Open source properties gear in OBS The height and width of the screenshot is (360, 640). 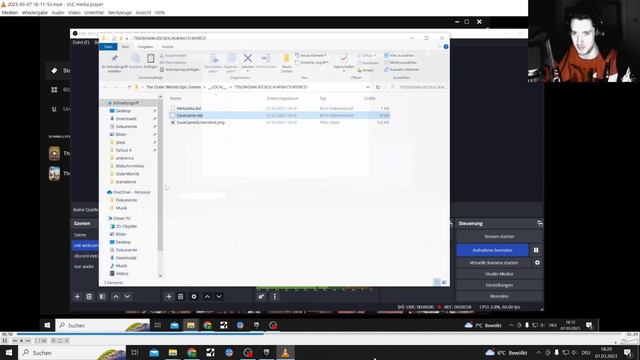[194, 296]
